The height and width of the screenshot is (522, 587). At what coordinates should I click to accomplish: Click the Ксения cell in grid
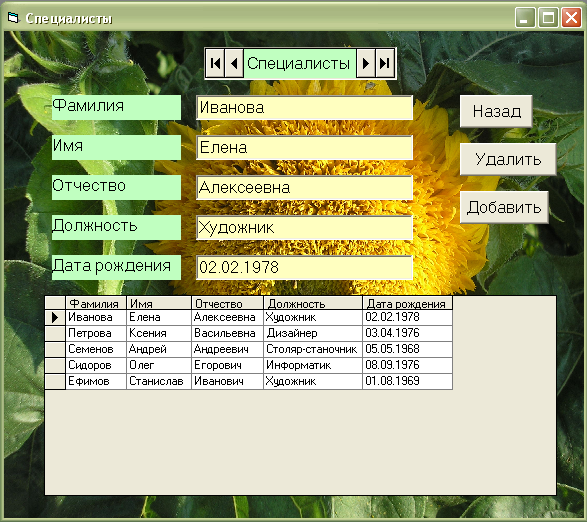pyautogui.click(x=159, y=333)
